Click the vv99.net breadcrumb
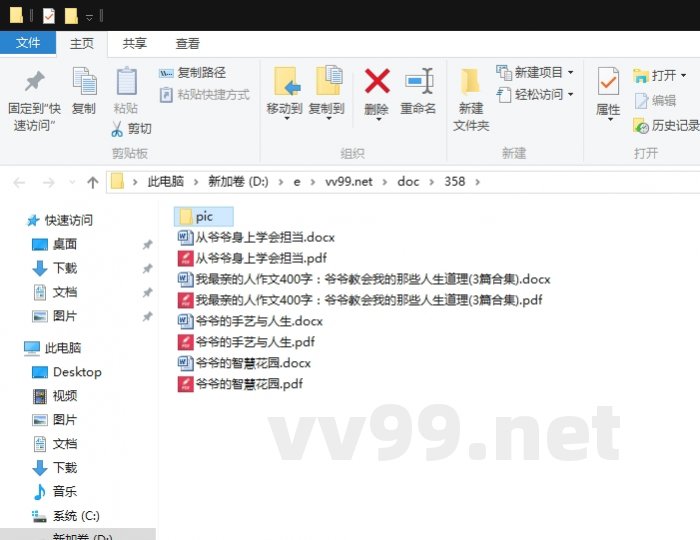700x540 pixels. click(349, 182)
